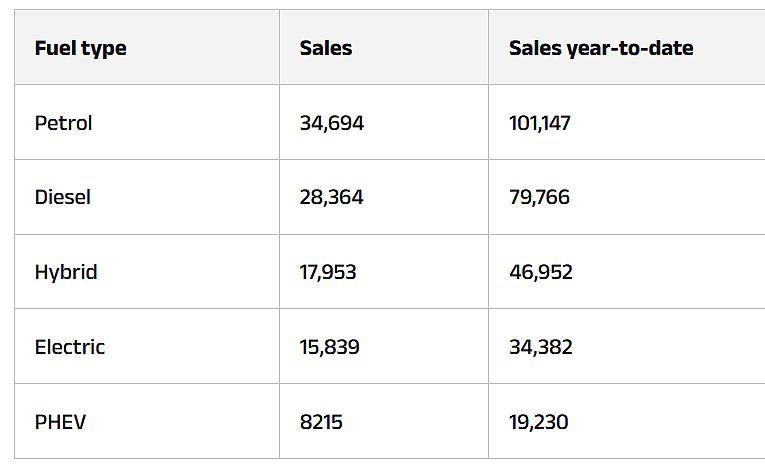
Task: Click empty space beside Sales header text
Action: [x=420, y=48]
